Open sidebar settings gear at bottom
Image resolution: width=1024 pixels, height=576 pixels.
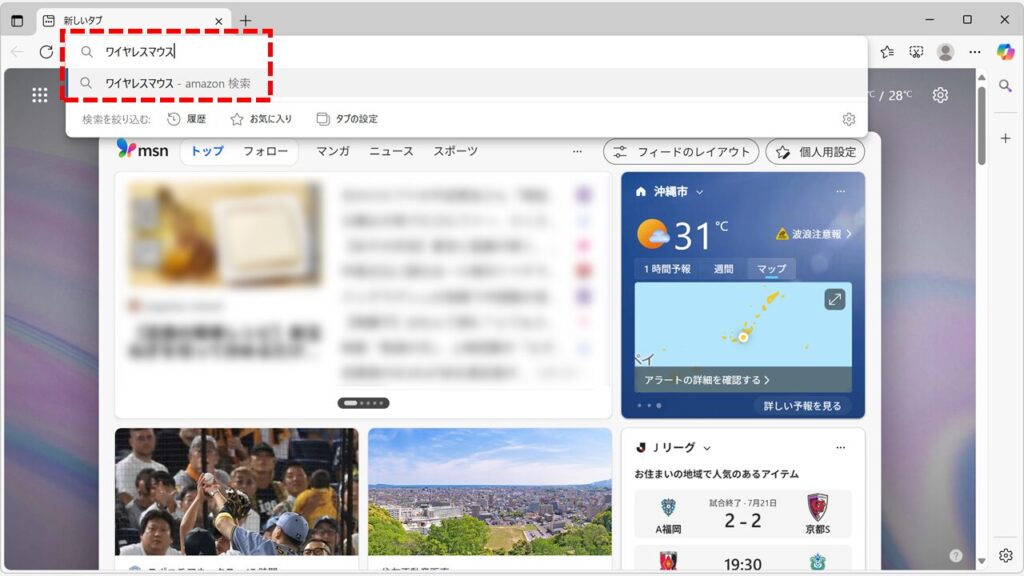1005,555
